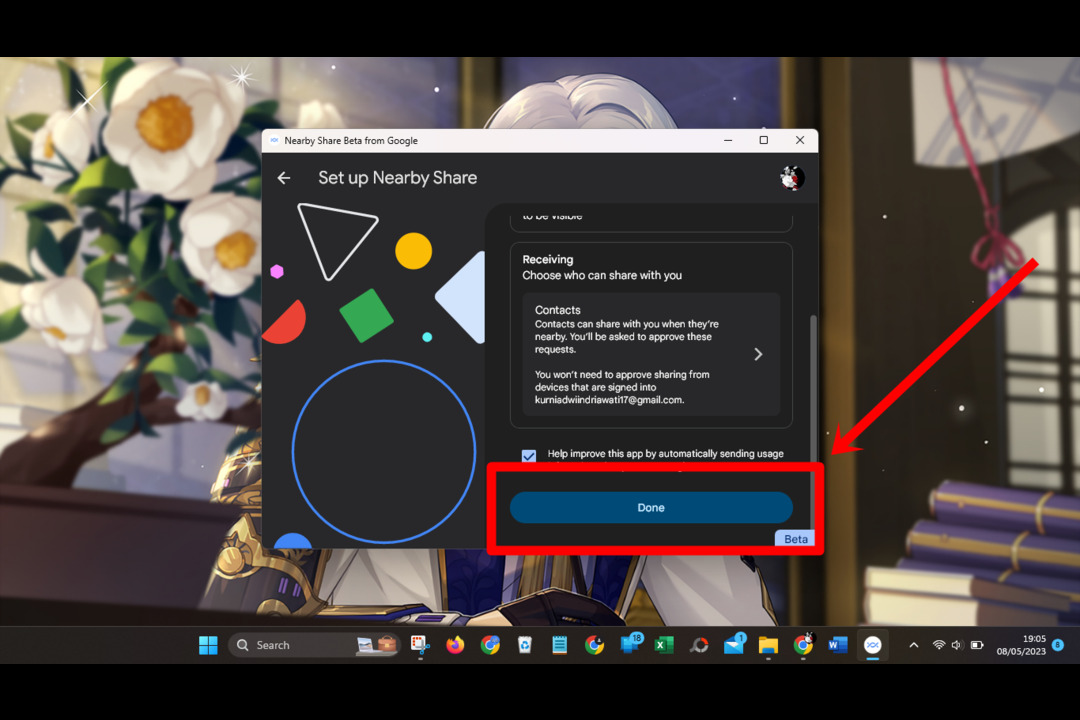Open the taskbar app showing badge 18
The width and height of the screenshot is (1080, 720).
(630, 644)
